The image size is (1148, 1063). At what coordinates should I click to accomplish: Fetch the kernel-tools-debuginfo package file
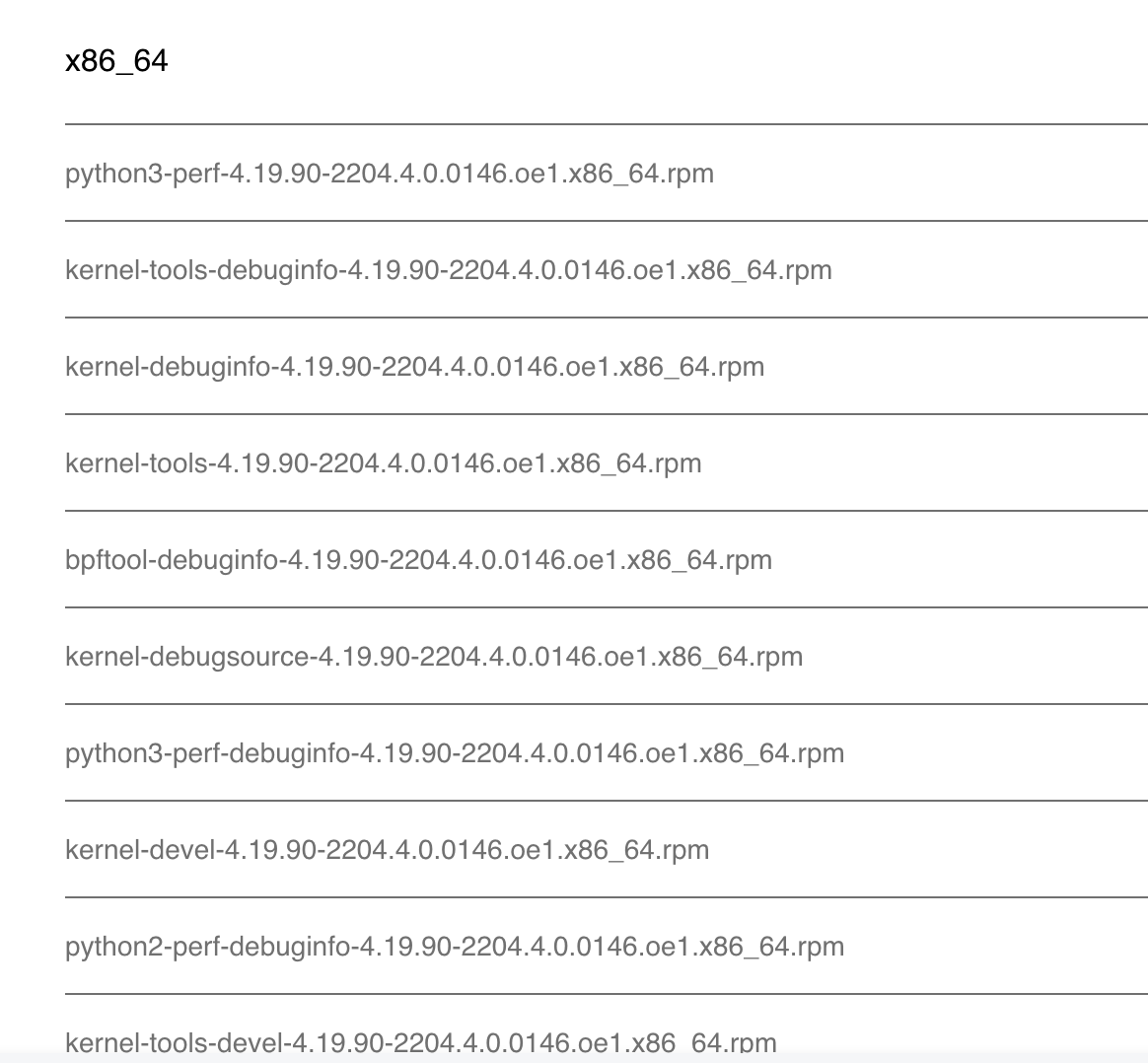pos(448,270)
